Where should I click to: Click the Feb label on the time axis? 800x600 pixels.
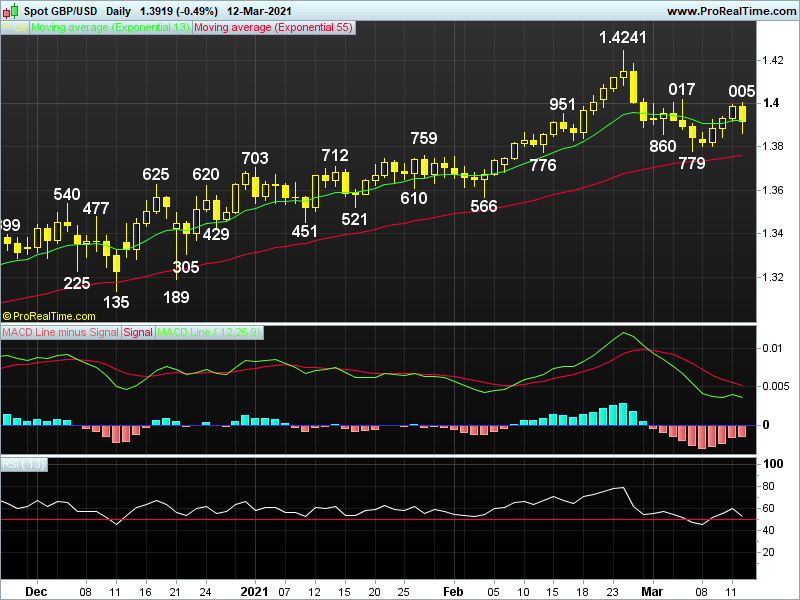453,591
